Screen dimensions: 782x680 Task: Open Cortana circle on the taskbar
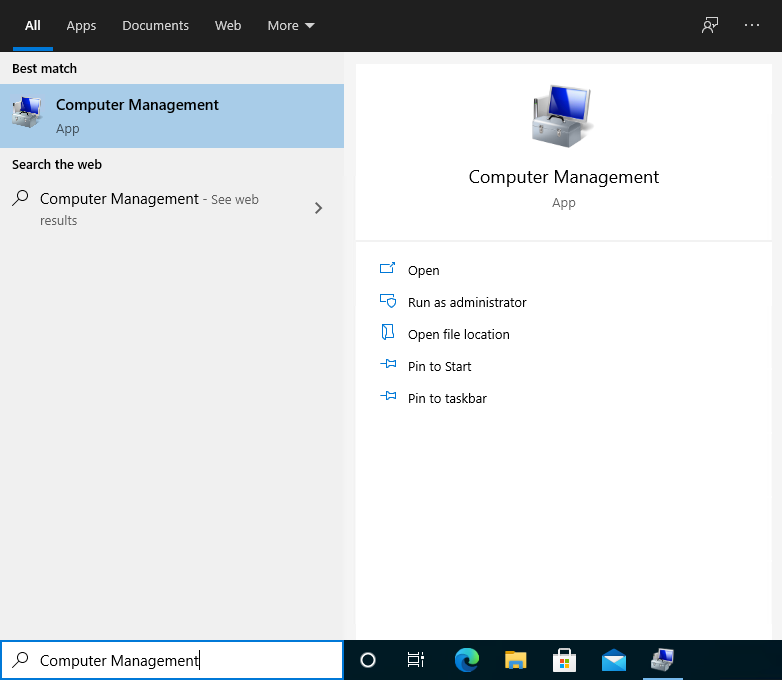click(368, 660)
